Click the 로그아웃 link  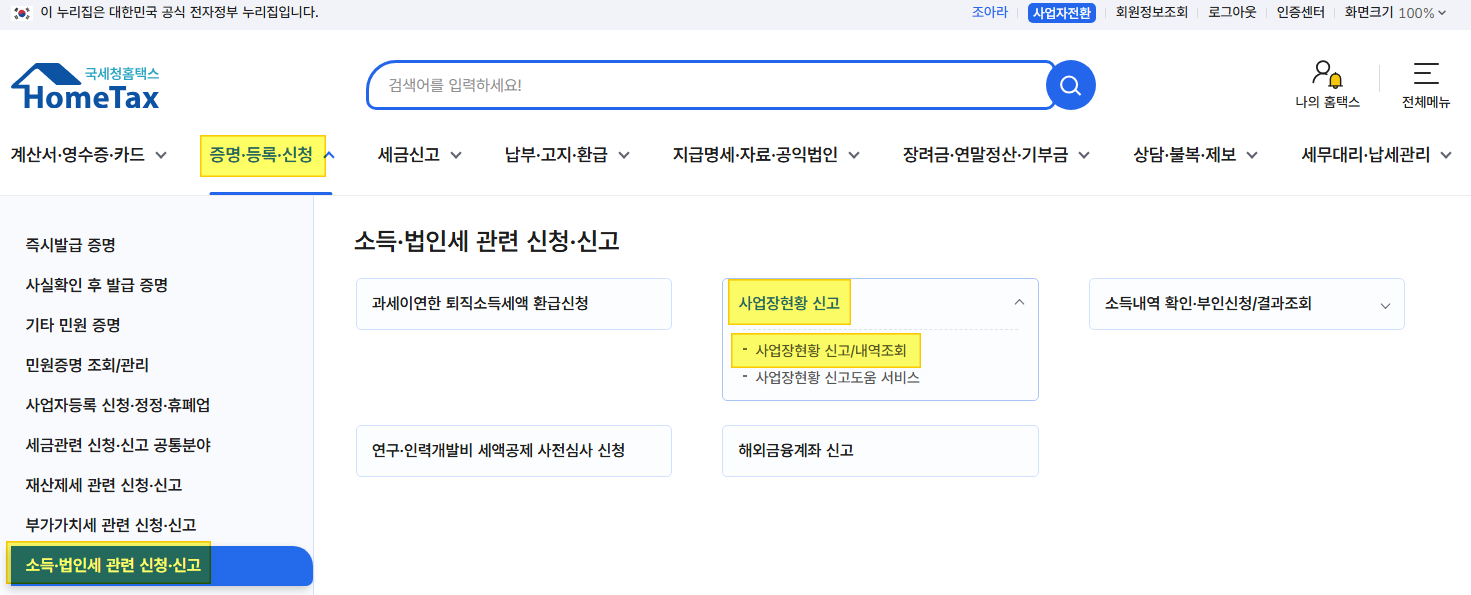(1232, 13)
